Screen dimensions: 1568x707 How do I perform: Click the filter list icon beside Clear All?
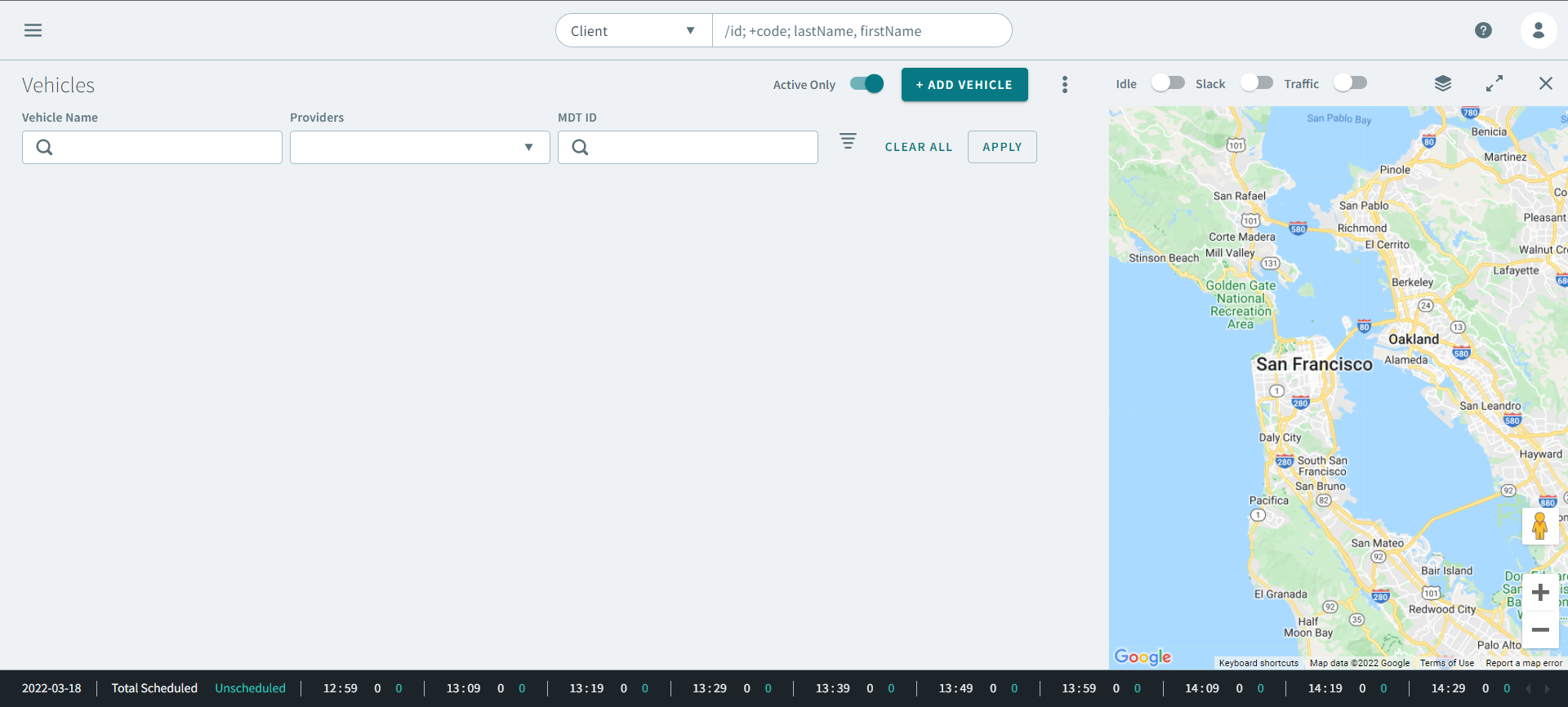848,141
